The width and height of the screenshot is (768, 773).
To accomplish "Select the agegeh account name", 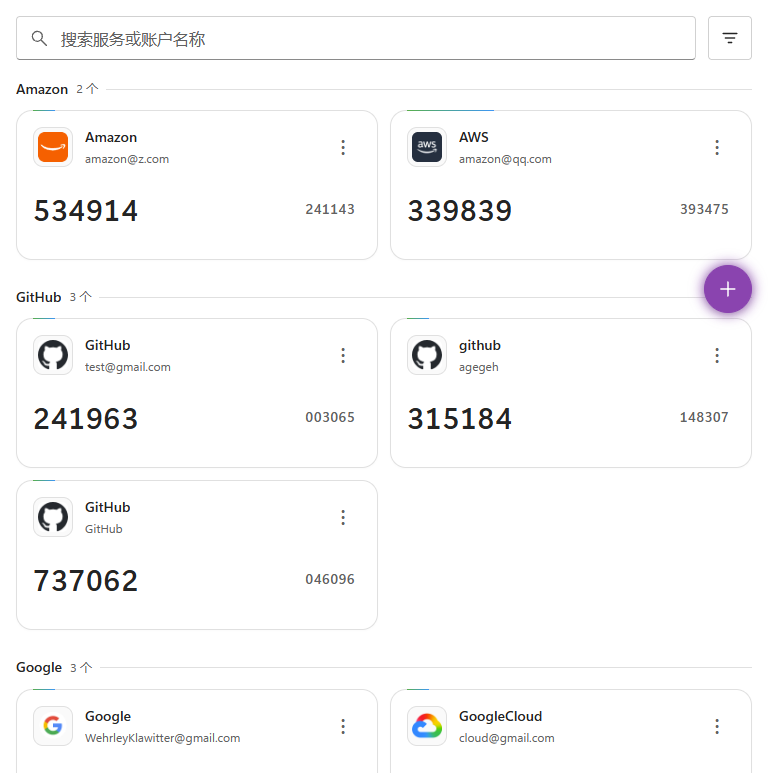I will click(x=478, y=367).
